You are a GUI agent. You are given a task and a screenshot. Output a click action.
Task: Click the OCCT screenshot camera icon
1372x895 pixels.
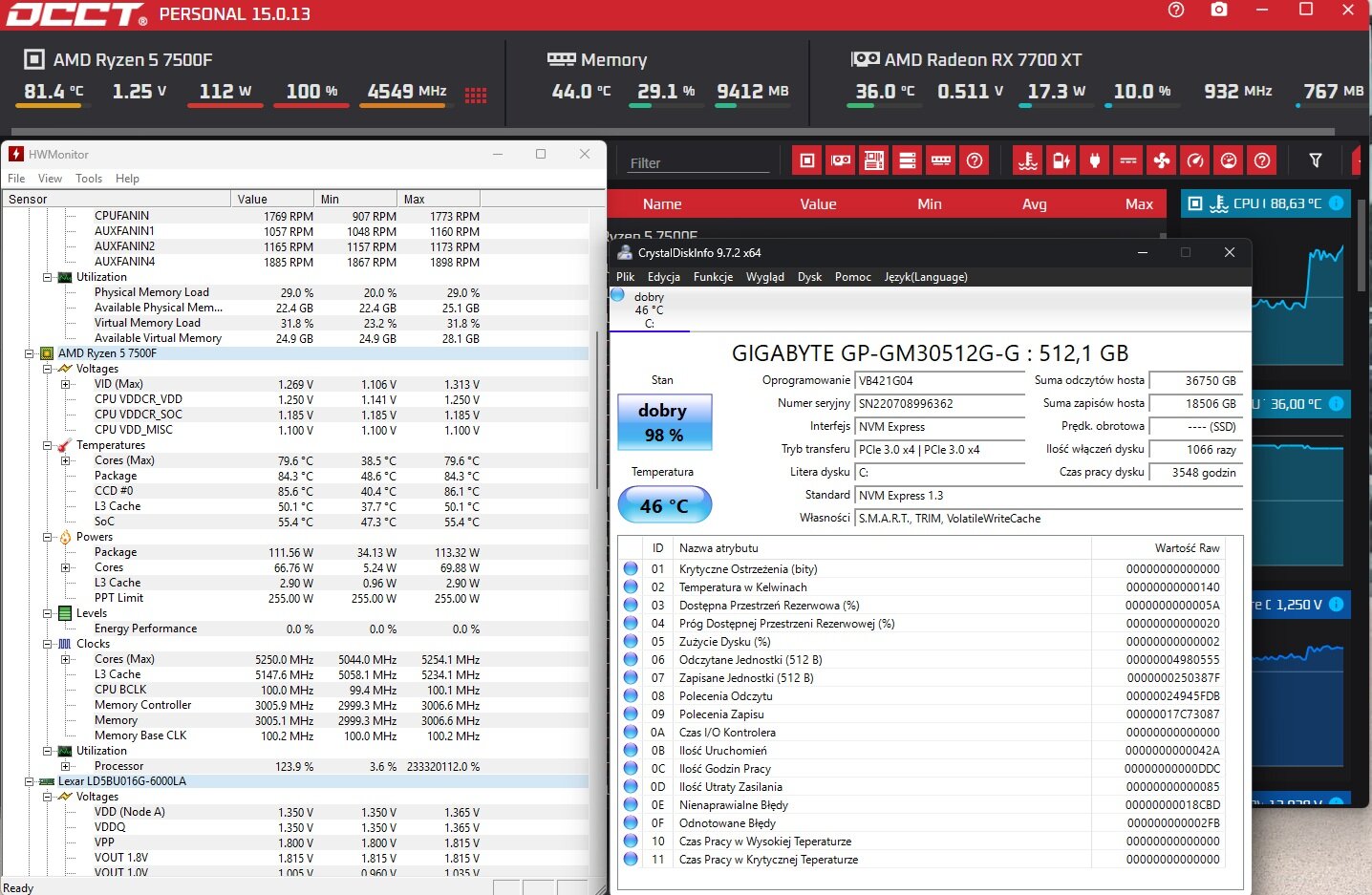[x=1219, y=10]
